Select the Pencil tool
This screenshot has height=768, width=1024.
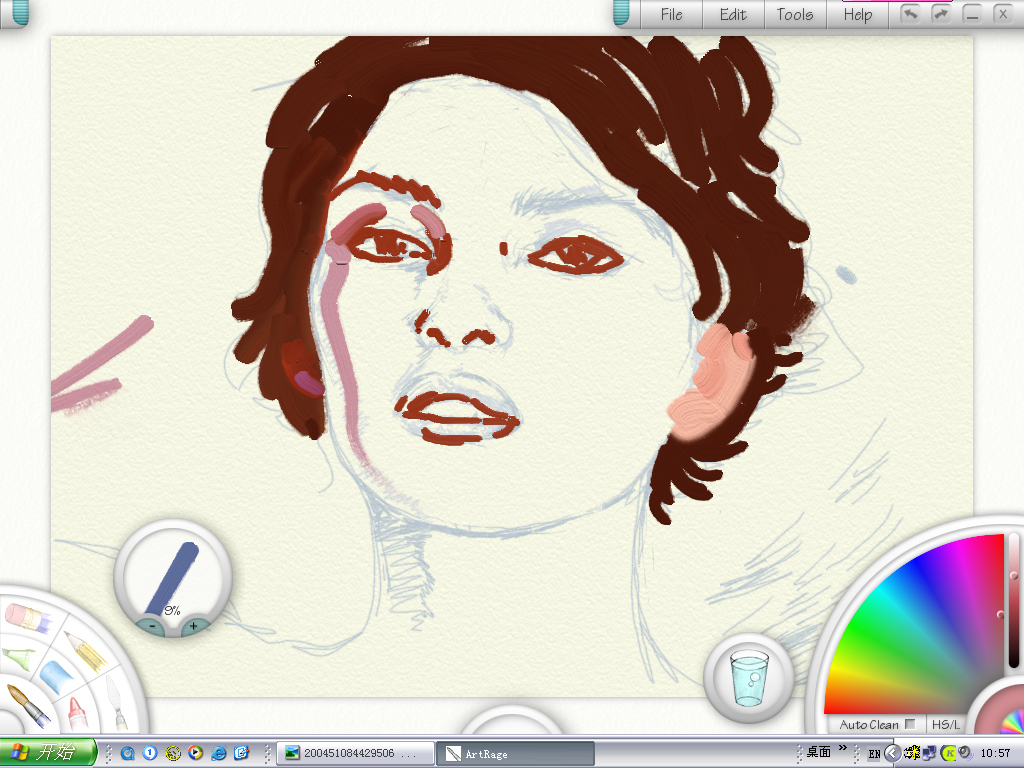point(86,651)
